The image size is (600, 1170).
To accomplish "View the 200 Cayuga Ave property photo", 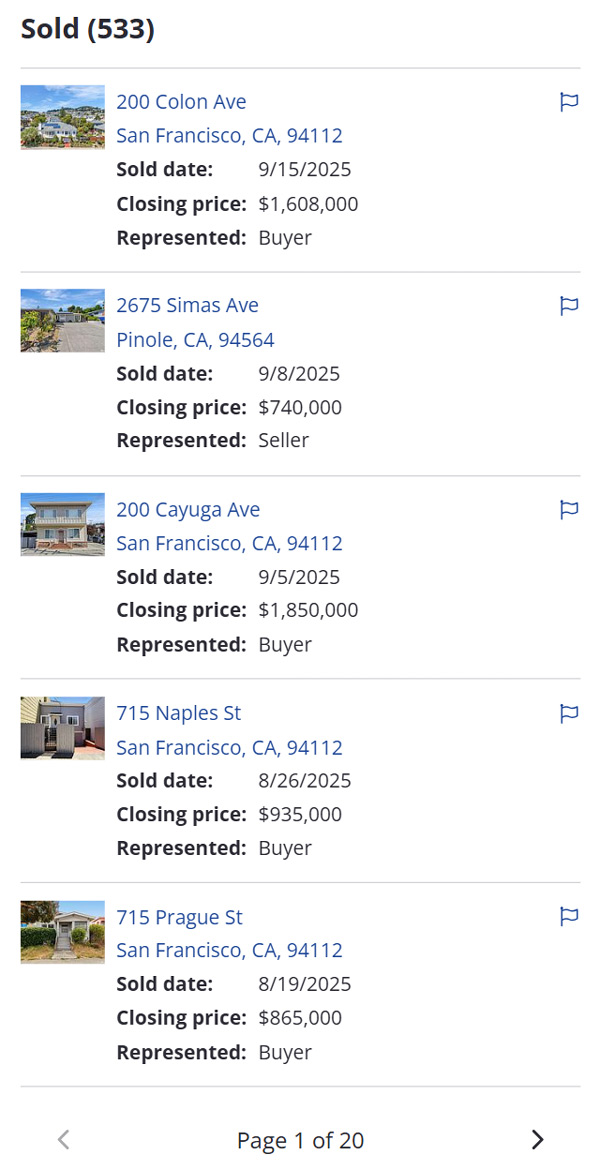I will click(62, 525).
